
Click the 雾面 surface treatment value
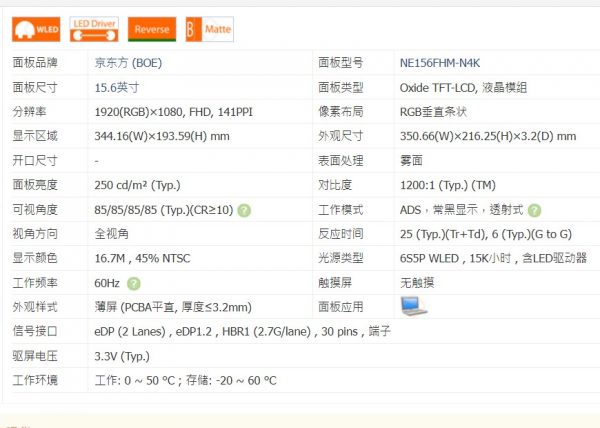pos(412,160)
